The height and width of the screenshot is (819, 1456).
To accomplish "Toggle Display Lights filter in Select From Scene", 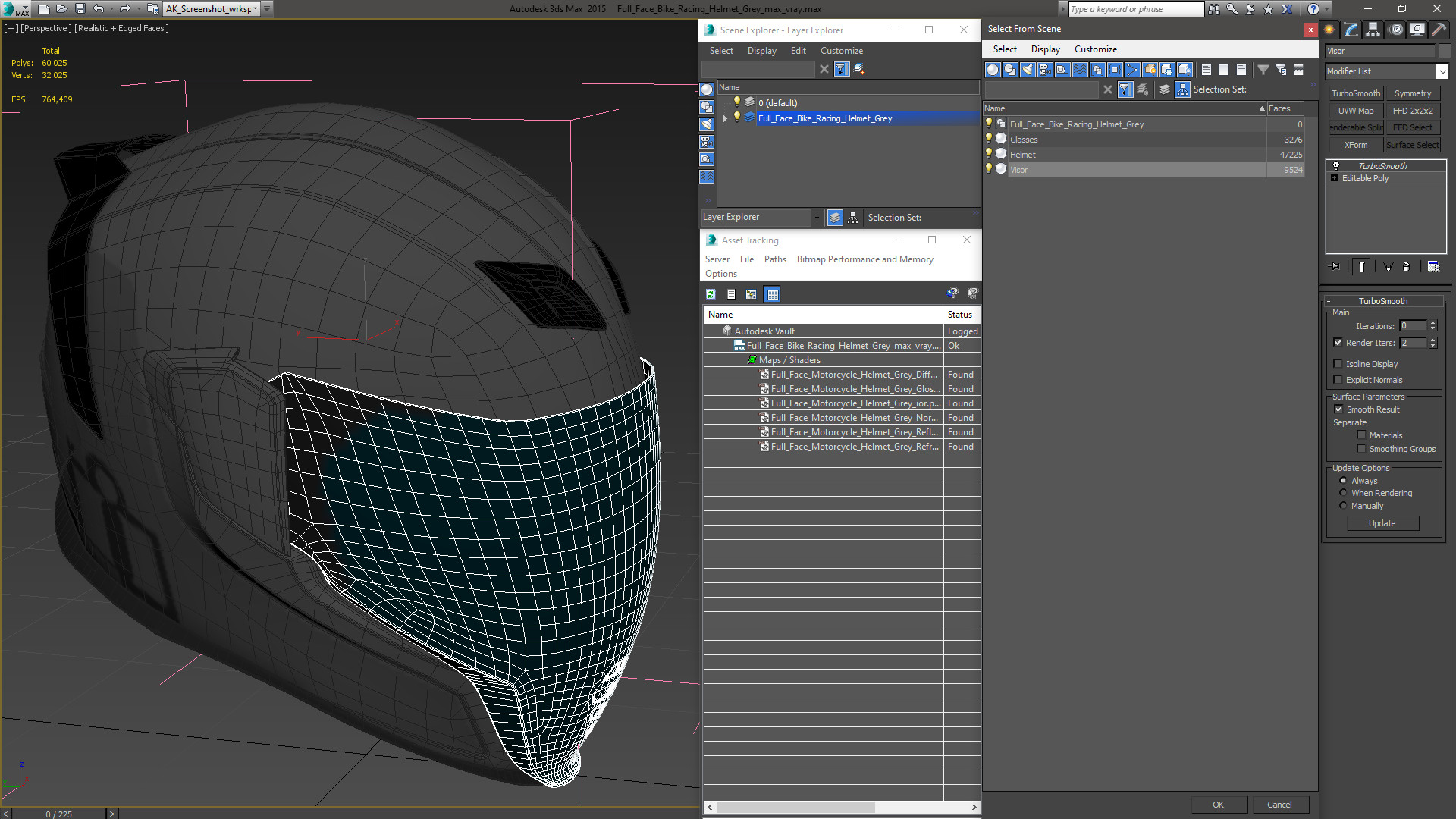I will [x=1028, y=70].
